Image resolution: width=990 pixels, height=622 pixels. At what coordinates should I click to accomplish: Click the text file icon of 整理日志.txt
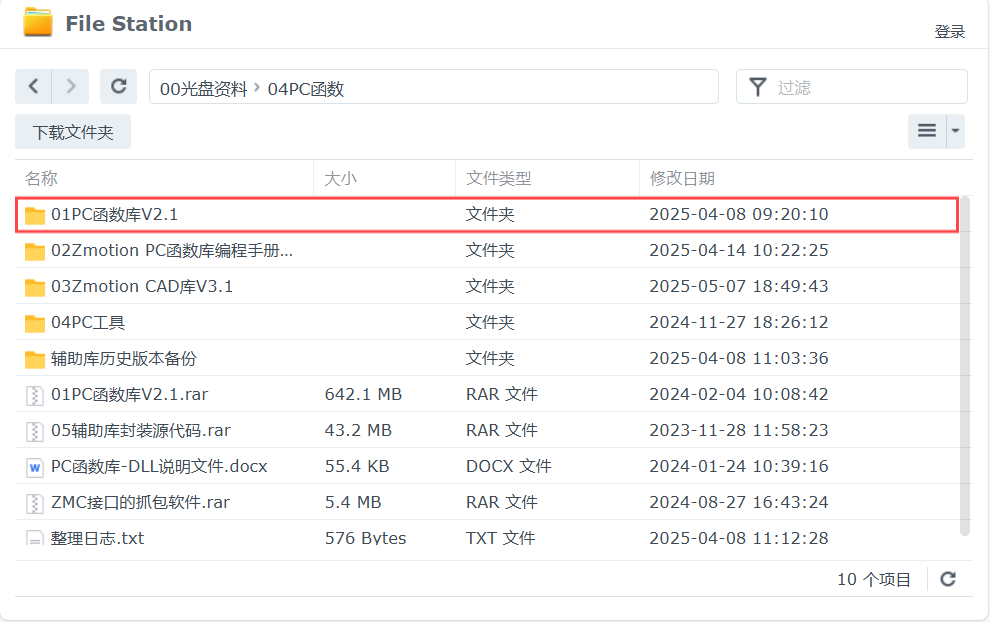pos(35,538)
